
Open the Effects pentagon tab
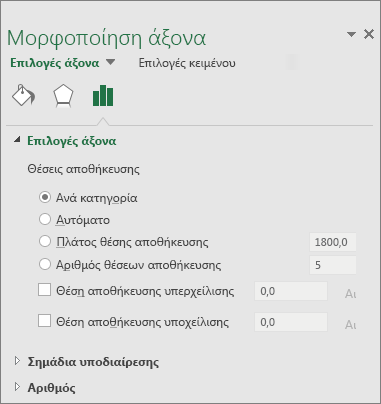pos(63,96)
